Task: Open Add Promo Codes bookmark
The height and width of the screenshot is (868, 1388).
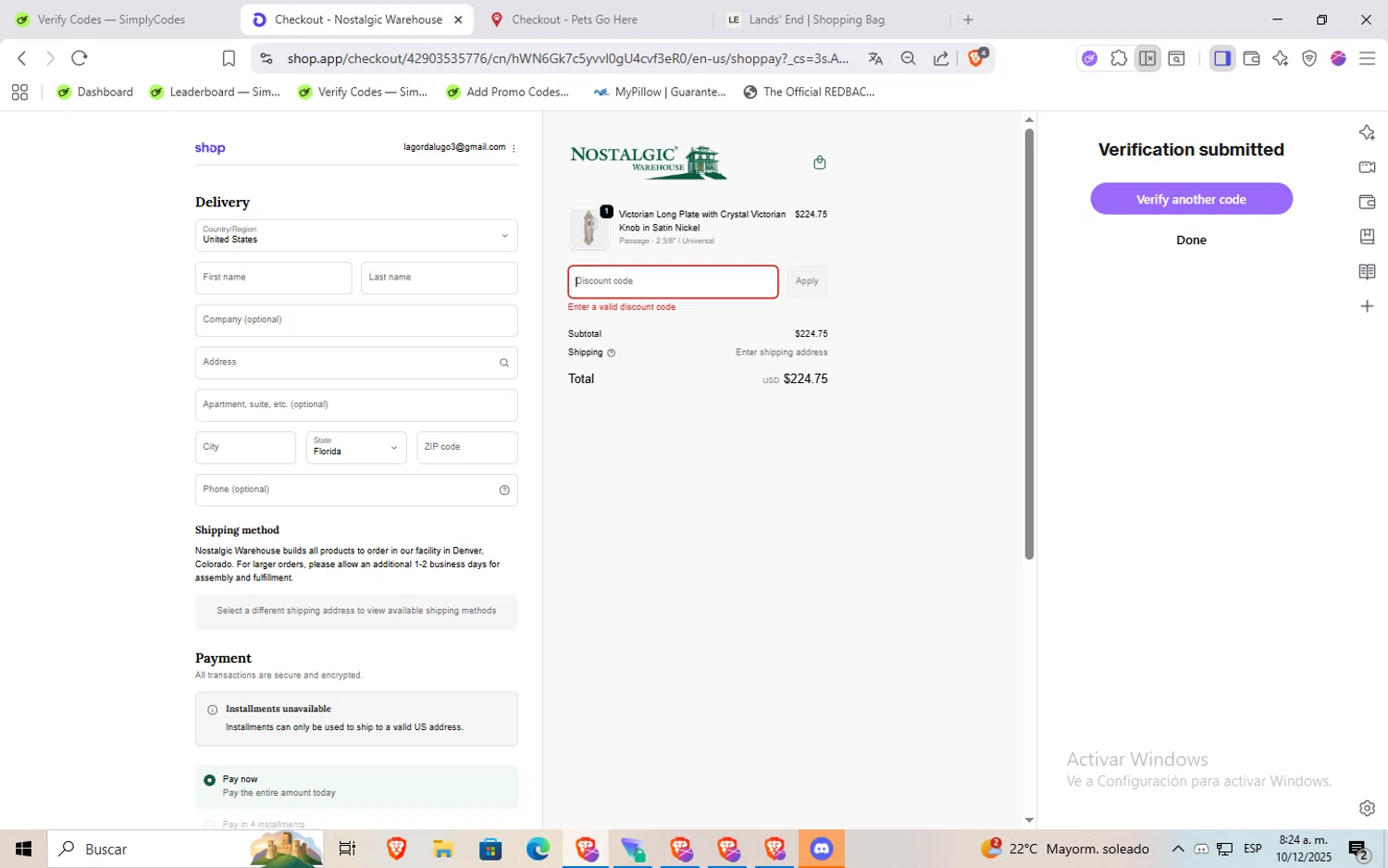Action: click(x=508, y=92)
